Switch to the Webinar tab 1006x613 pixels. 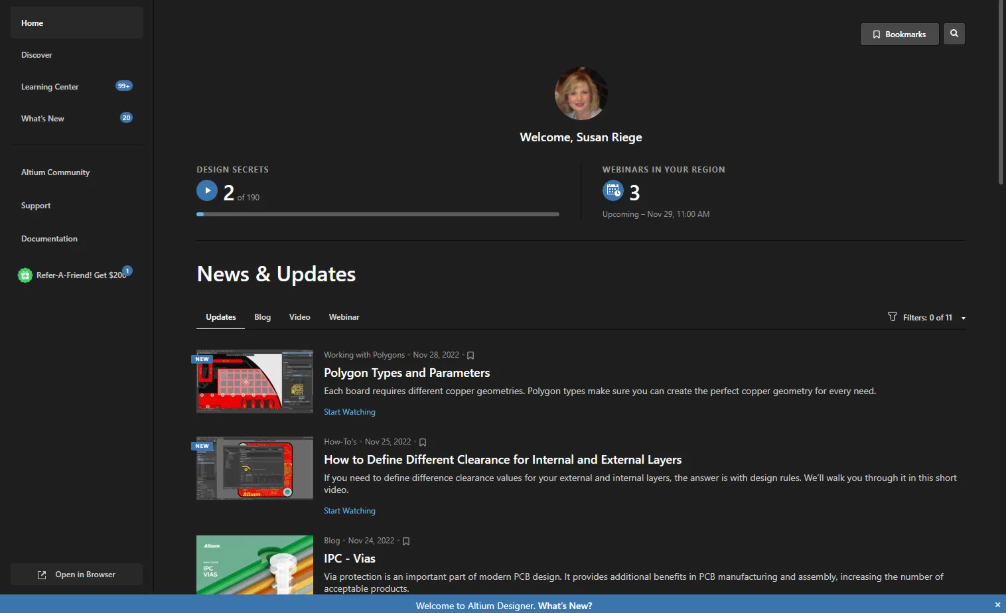(x=344, y=317)
